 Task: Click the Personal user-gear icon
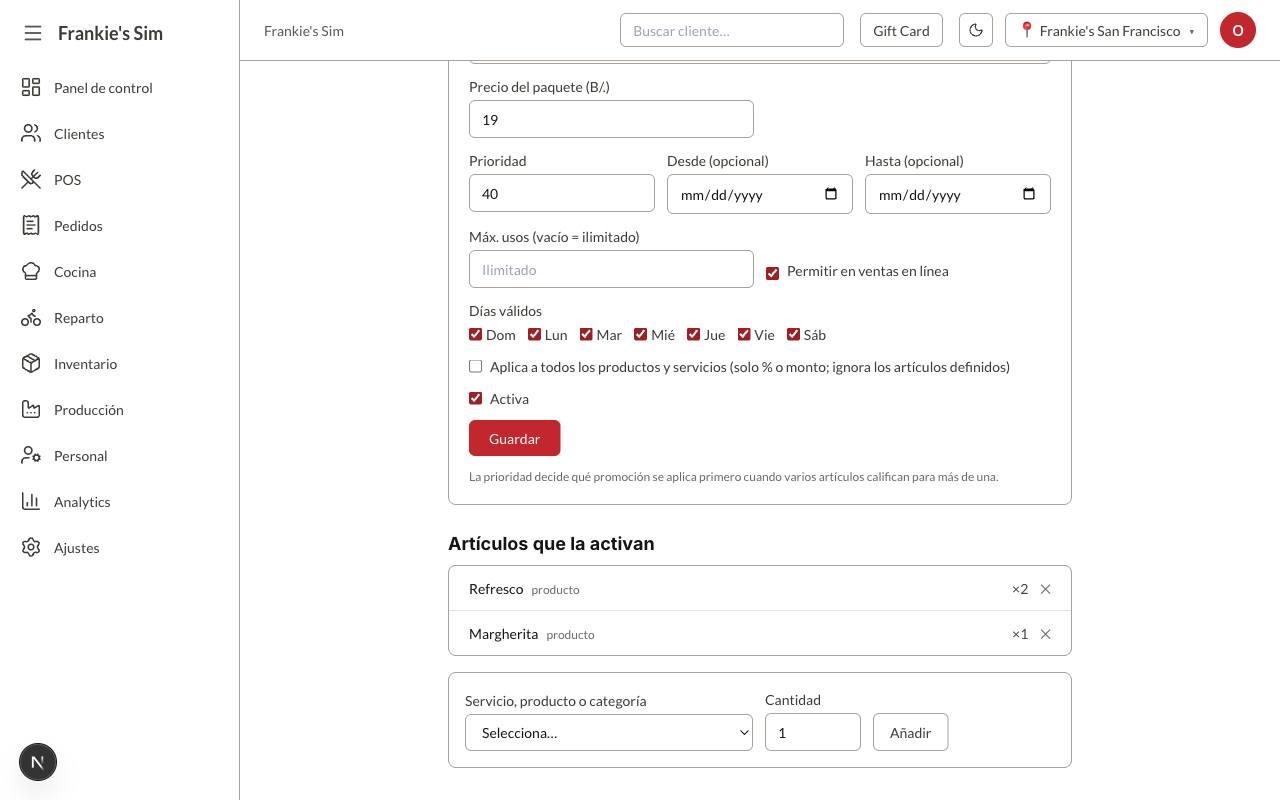coord(31,456)
